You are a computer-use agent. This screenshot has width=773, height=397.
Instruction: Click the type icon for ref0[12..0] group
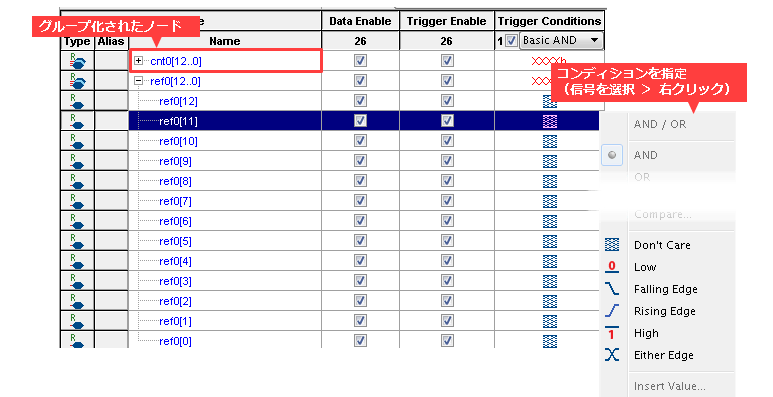click(x=77, y=81)
